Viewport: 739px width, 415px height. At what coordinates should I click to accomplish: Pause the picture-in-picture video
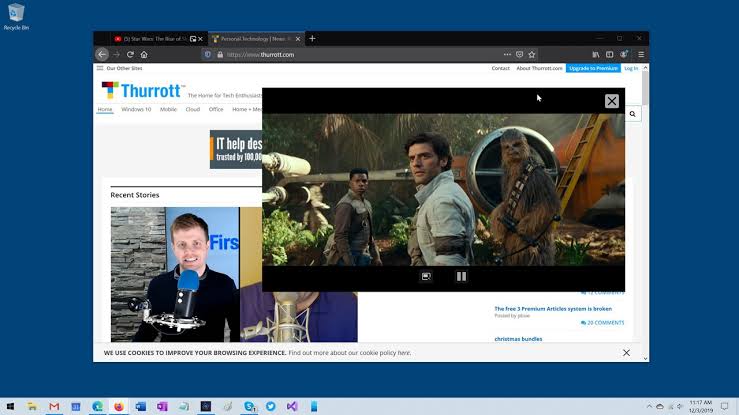click(461, 277)
